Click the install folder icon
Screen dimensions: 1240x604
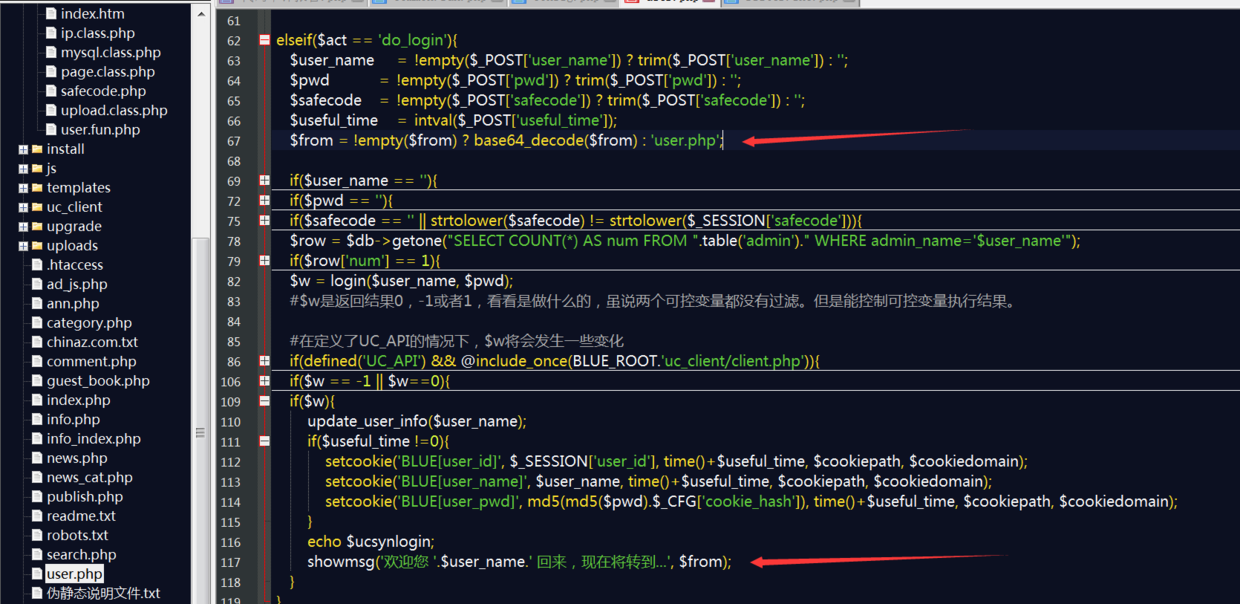click(37, 149)
